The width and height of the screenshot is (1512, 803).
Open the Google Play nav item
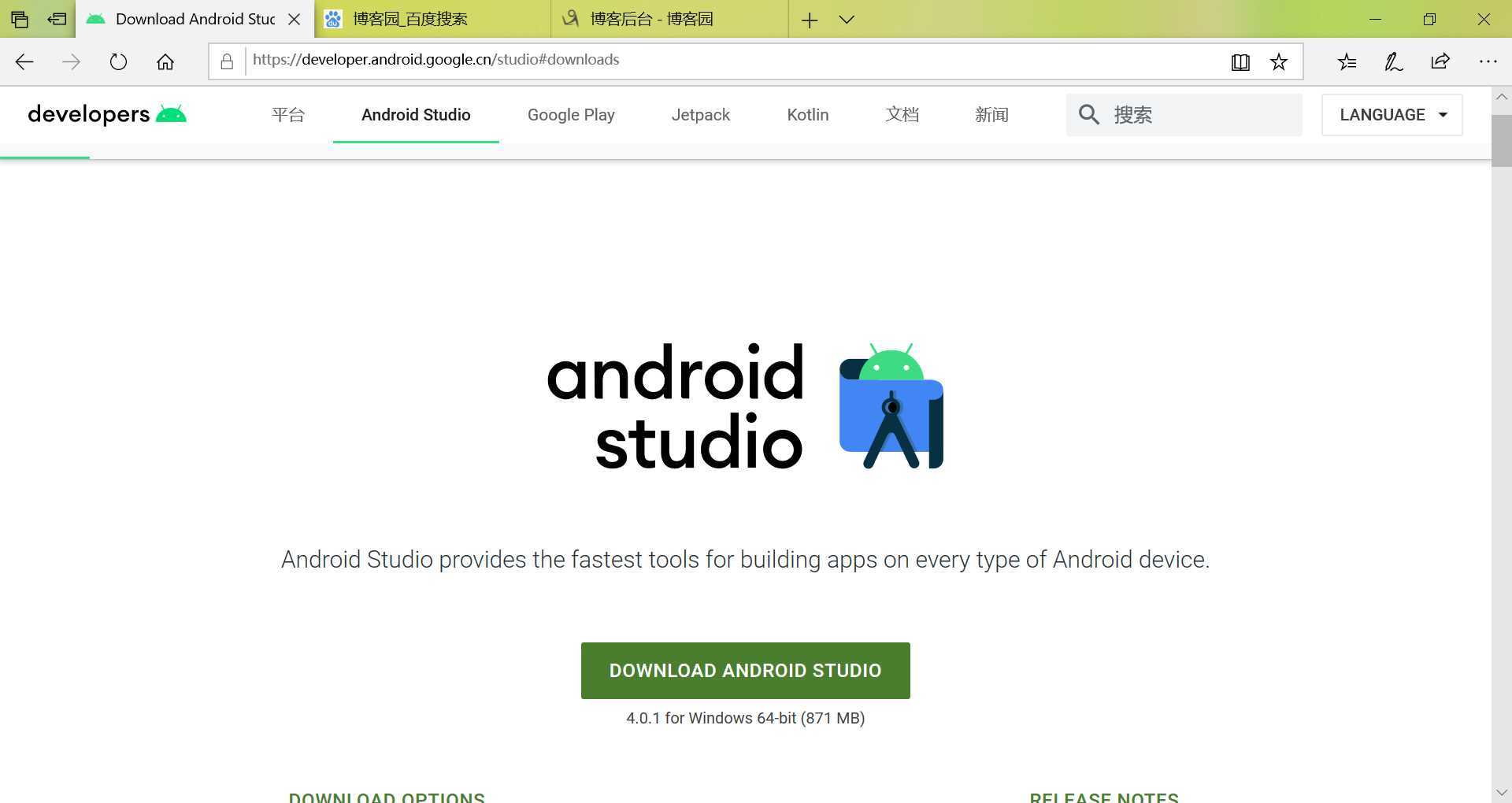click(x=571, y=115)
